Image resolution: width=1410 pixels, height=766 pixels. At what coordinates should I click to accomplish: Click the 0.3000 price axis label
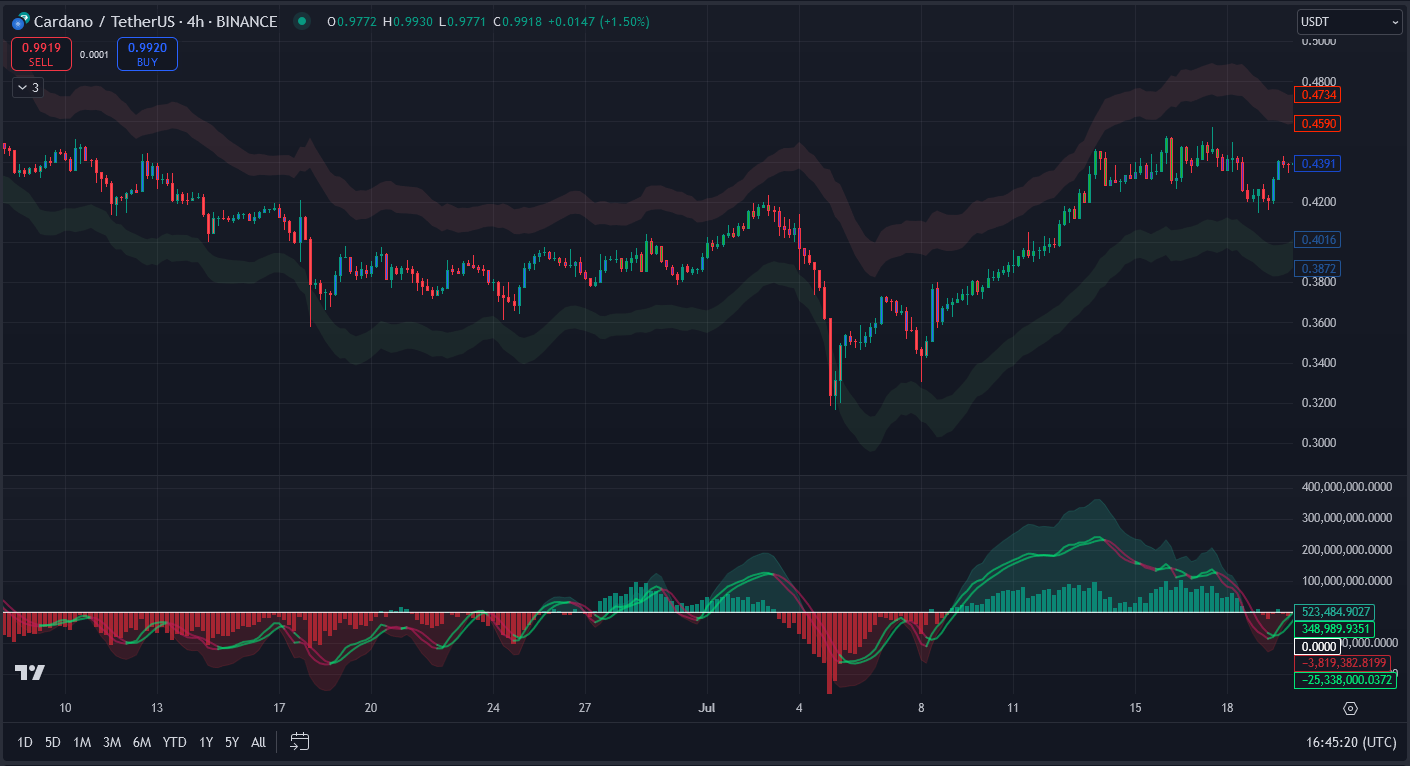click(1319, 443)
